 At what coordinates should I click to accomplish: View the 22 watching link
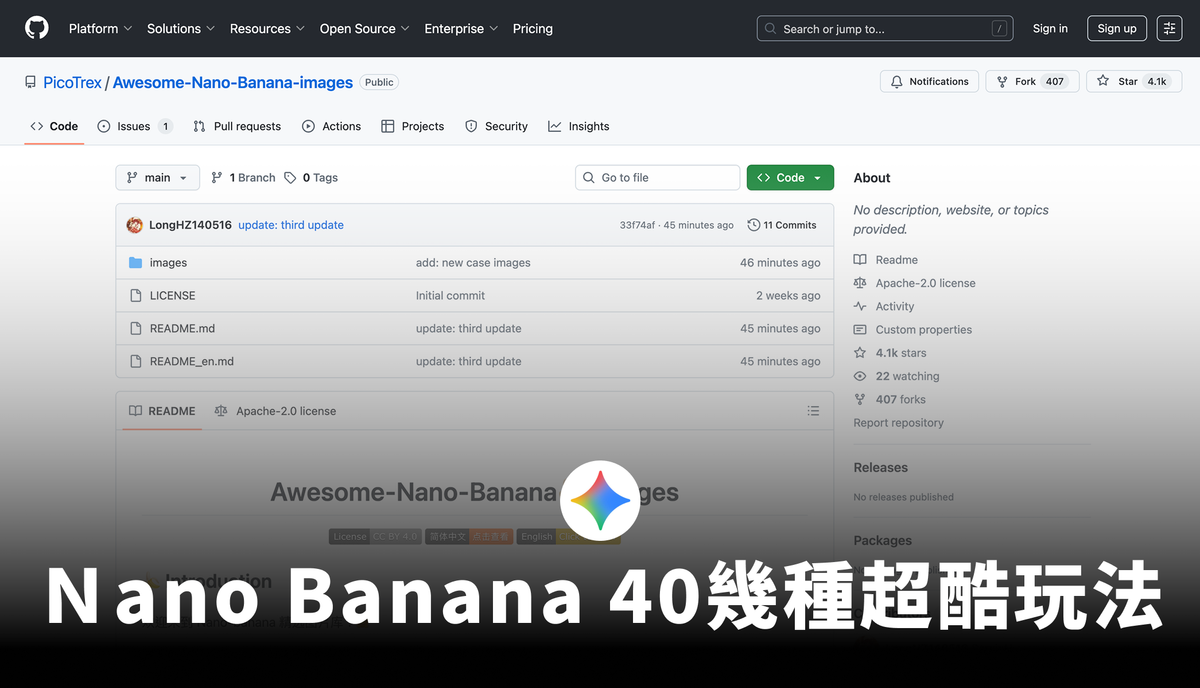click(897, 376)
